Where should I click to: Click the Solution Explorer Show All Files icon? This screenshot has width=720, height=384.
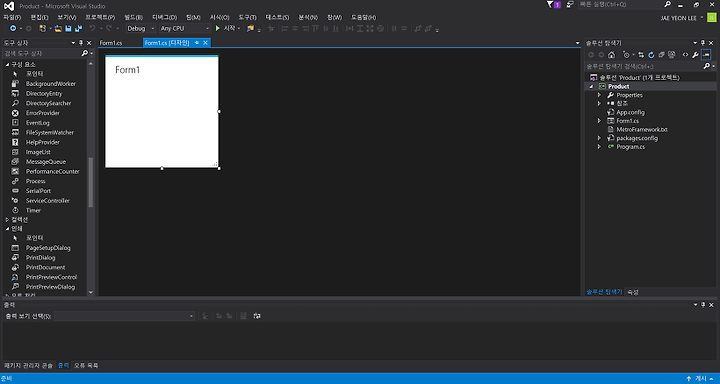[671, 55]
